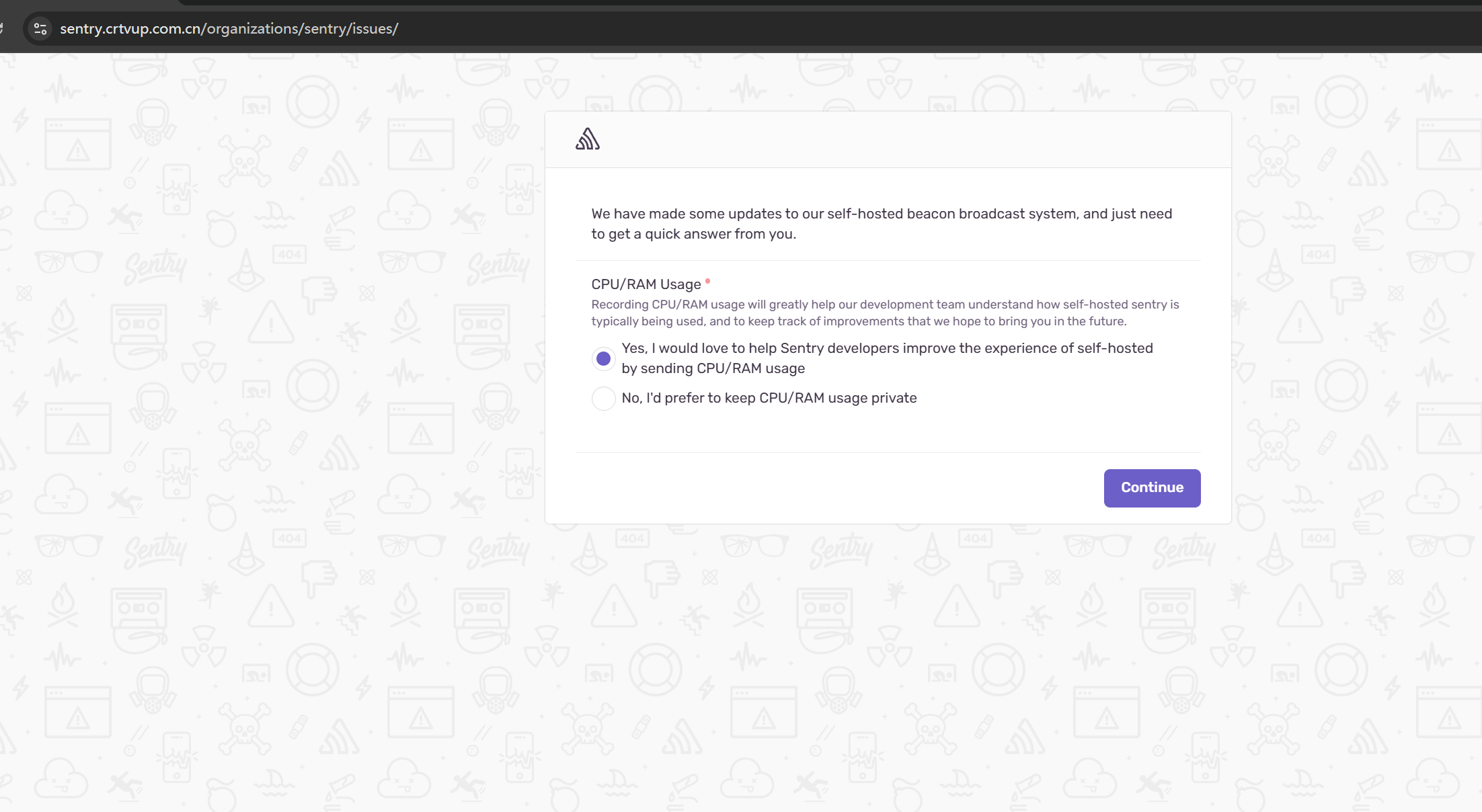Click the "CPU/RAM Usage" field label
This screenshot has width=1482, height=812.
pyautogui.click(x=646, y=284)
